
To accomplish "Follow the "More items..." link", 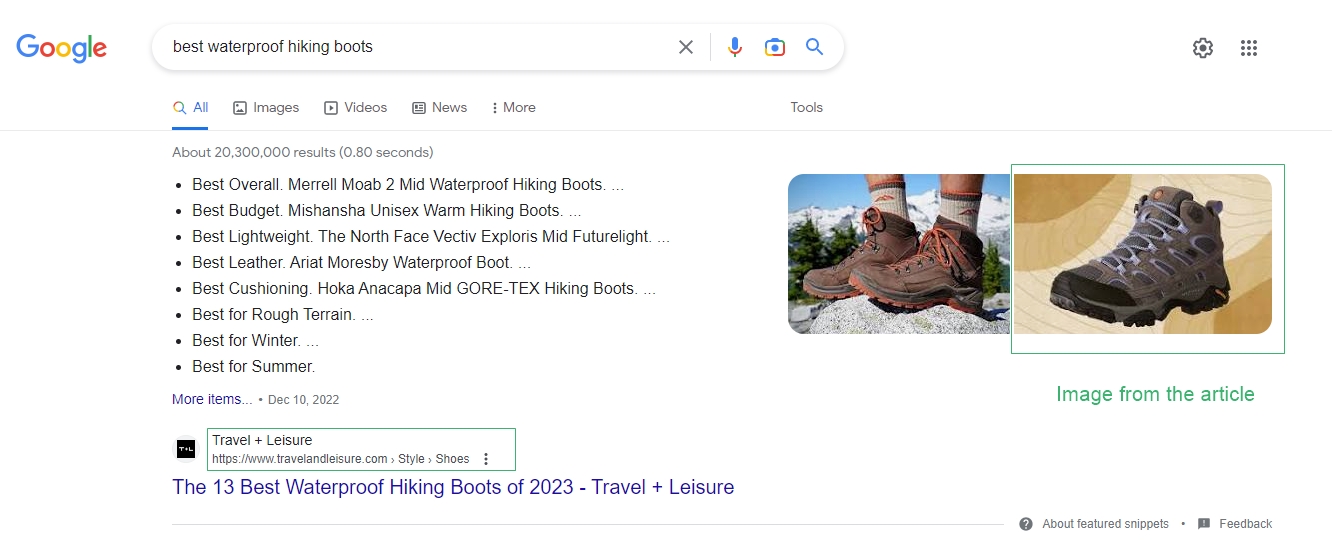I will (x=212, y=399).
